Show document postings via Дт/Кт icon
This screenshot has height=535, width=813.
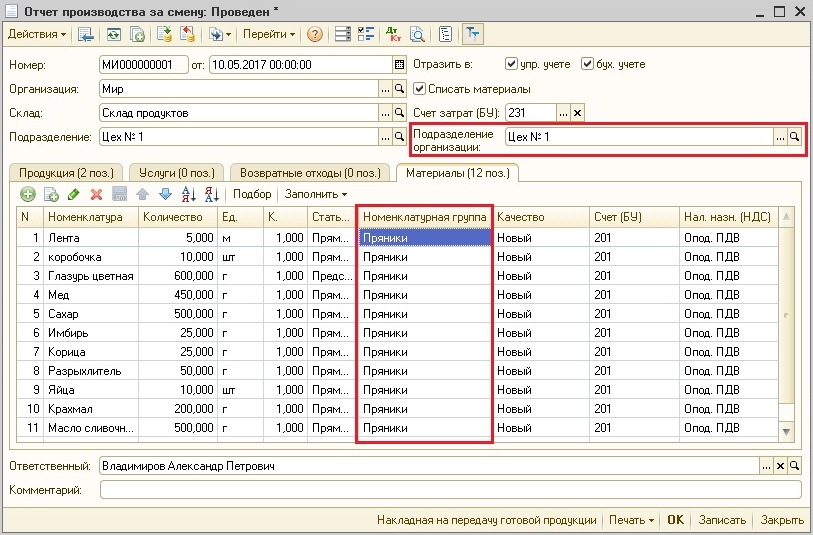(x=394, y=34)
